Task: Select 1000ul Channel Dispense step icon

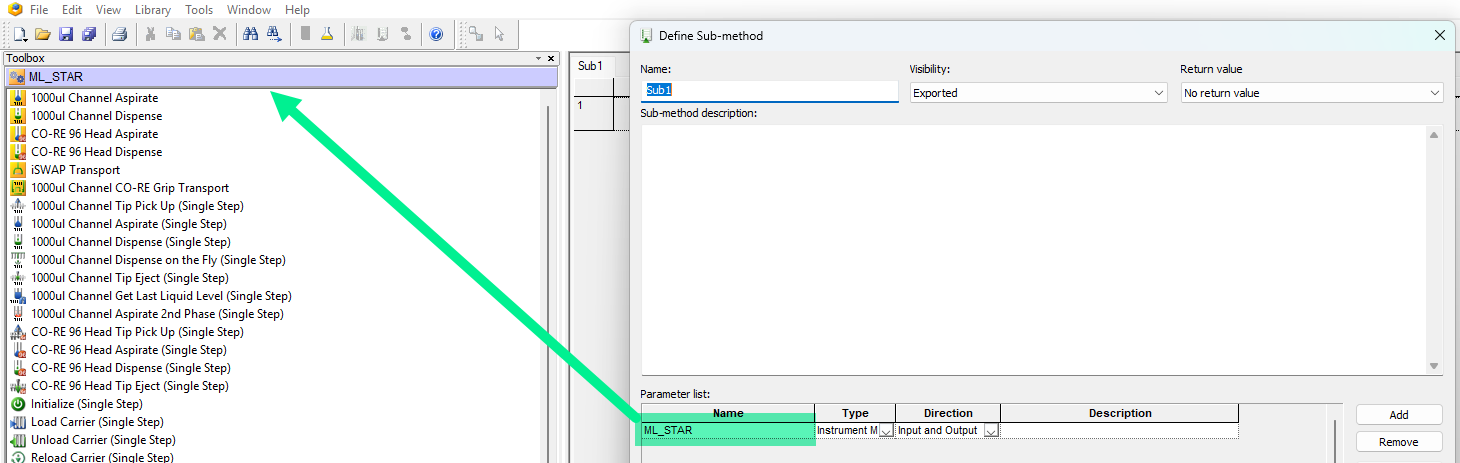Action: (18, 116)
